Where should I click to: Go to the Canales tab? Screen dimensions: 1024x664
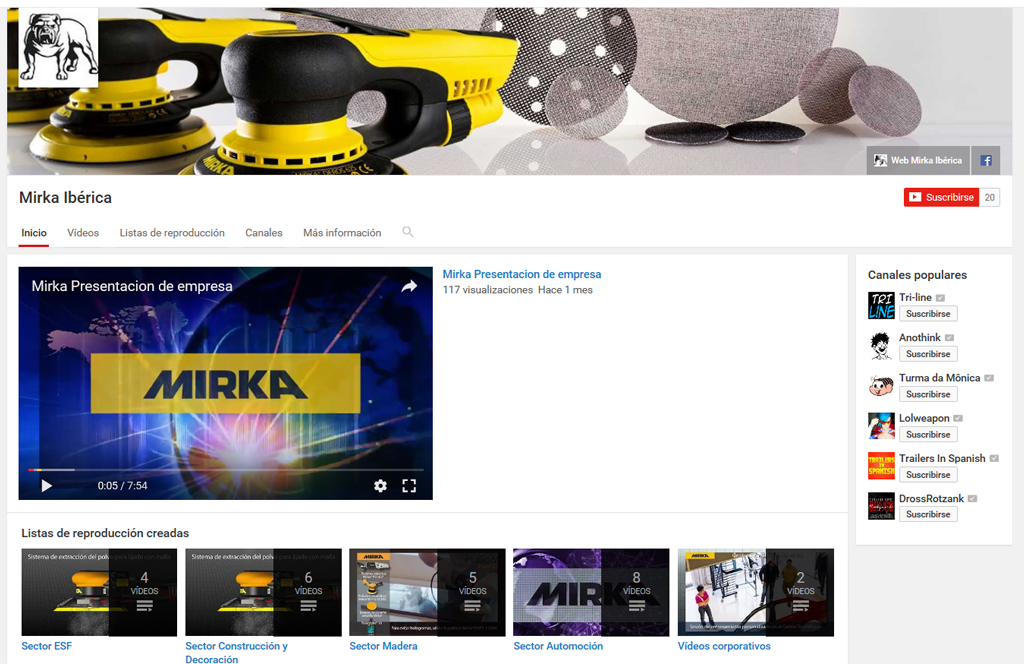[264, 233]
